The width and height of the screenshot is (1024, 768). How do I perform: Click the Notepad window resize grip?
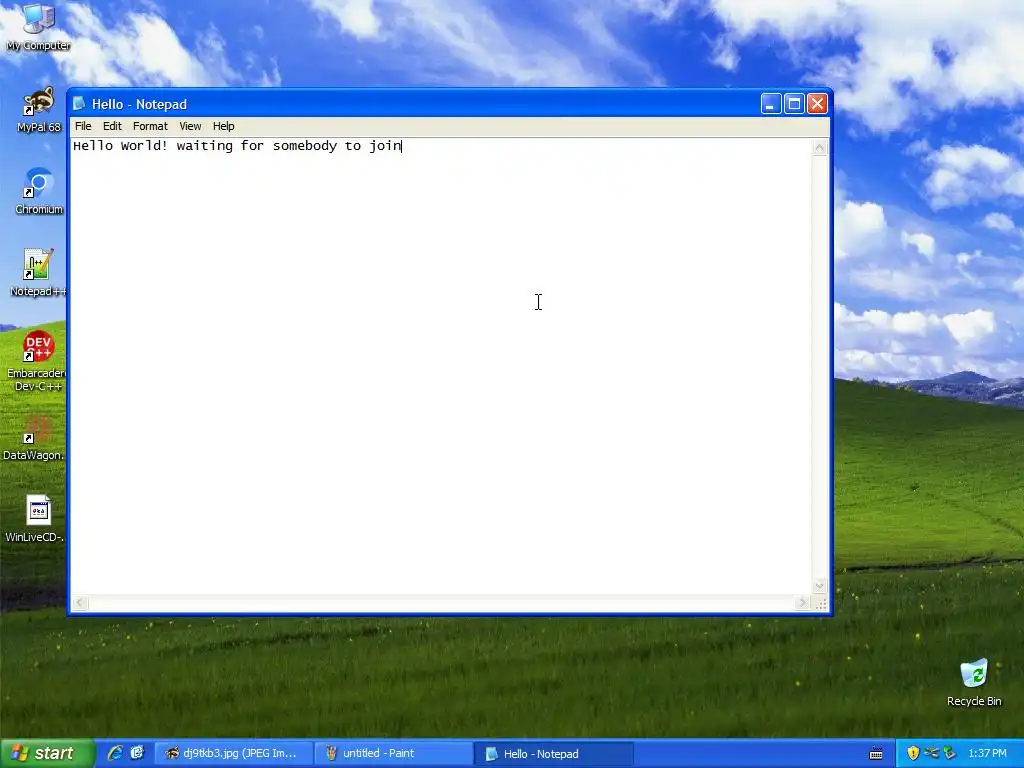pyautogui.click(x=820, y=603)
